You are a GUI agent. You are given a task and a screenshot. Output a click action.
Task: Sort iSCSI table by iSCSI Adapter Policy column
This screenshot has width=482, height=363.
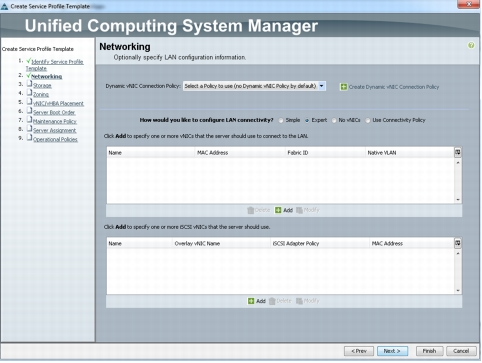click(x=320, y=244)
